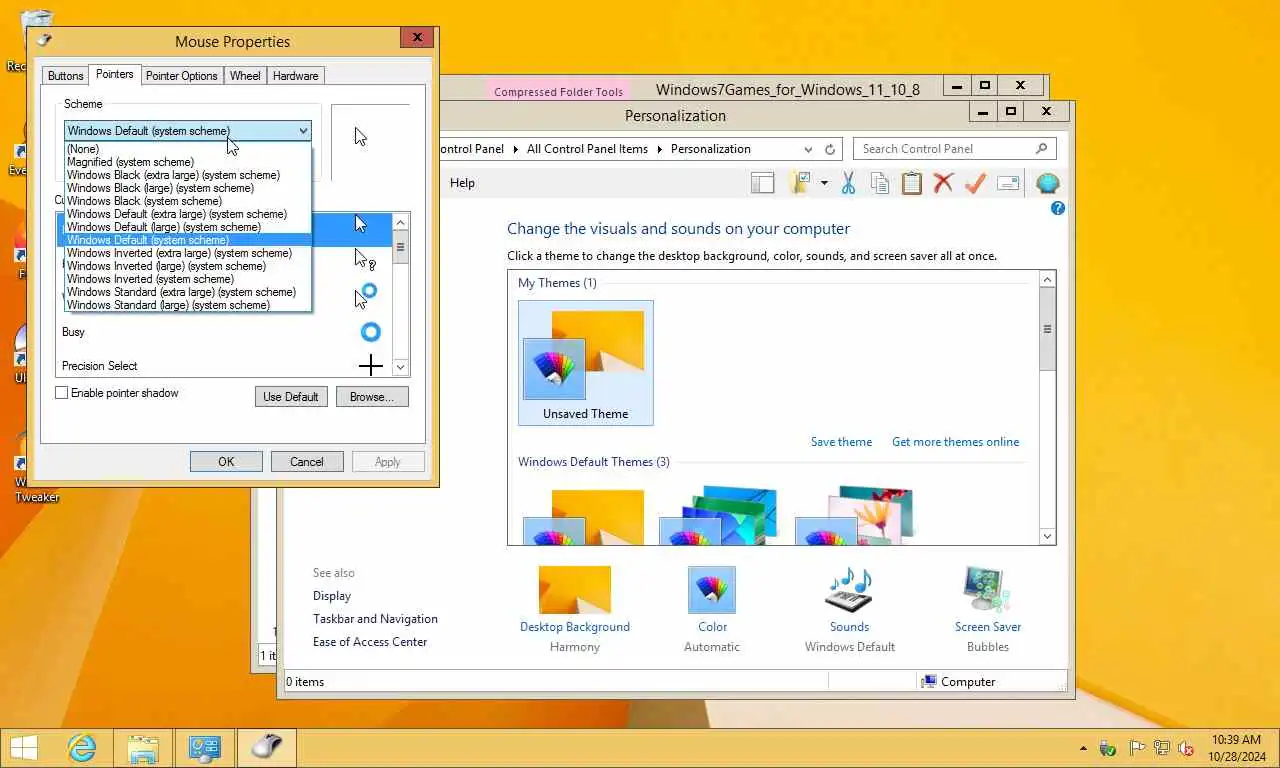The width and height of the screenshot is (1280, 768).
Task: Launch Internet Explorer from the taskbar
Action: [x=81, y=747]
